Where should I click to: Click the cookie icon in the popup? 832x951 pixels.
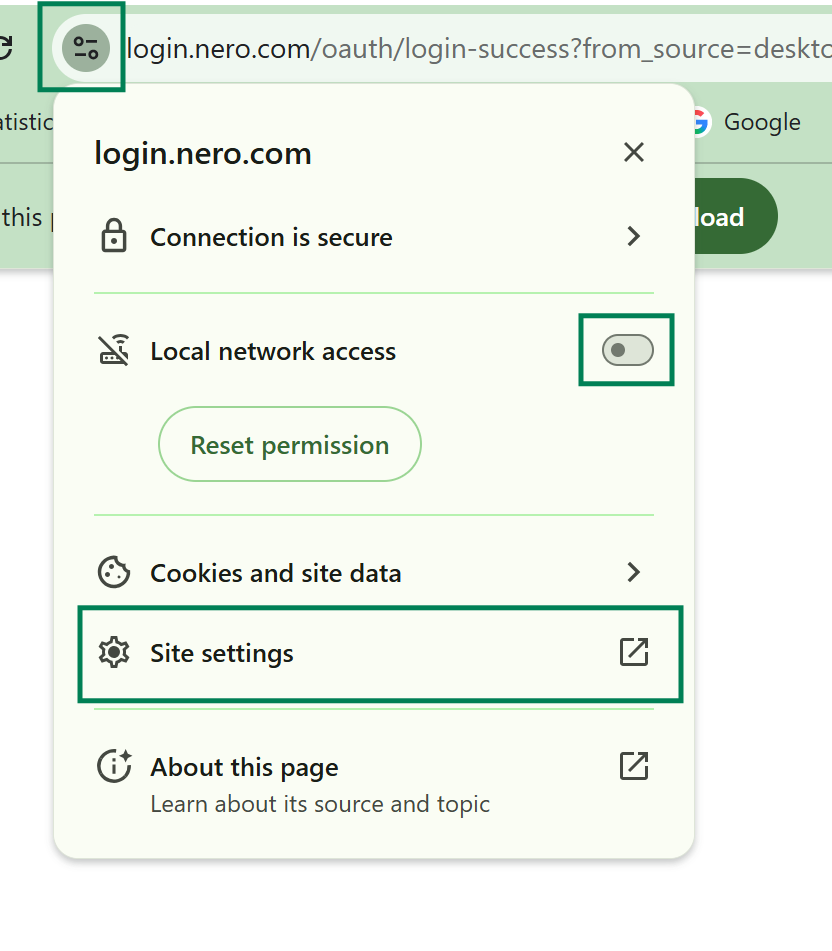coord(114,573)
